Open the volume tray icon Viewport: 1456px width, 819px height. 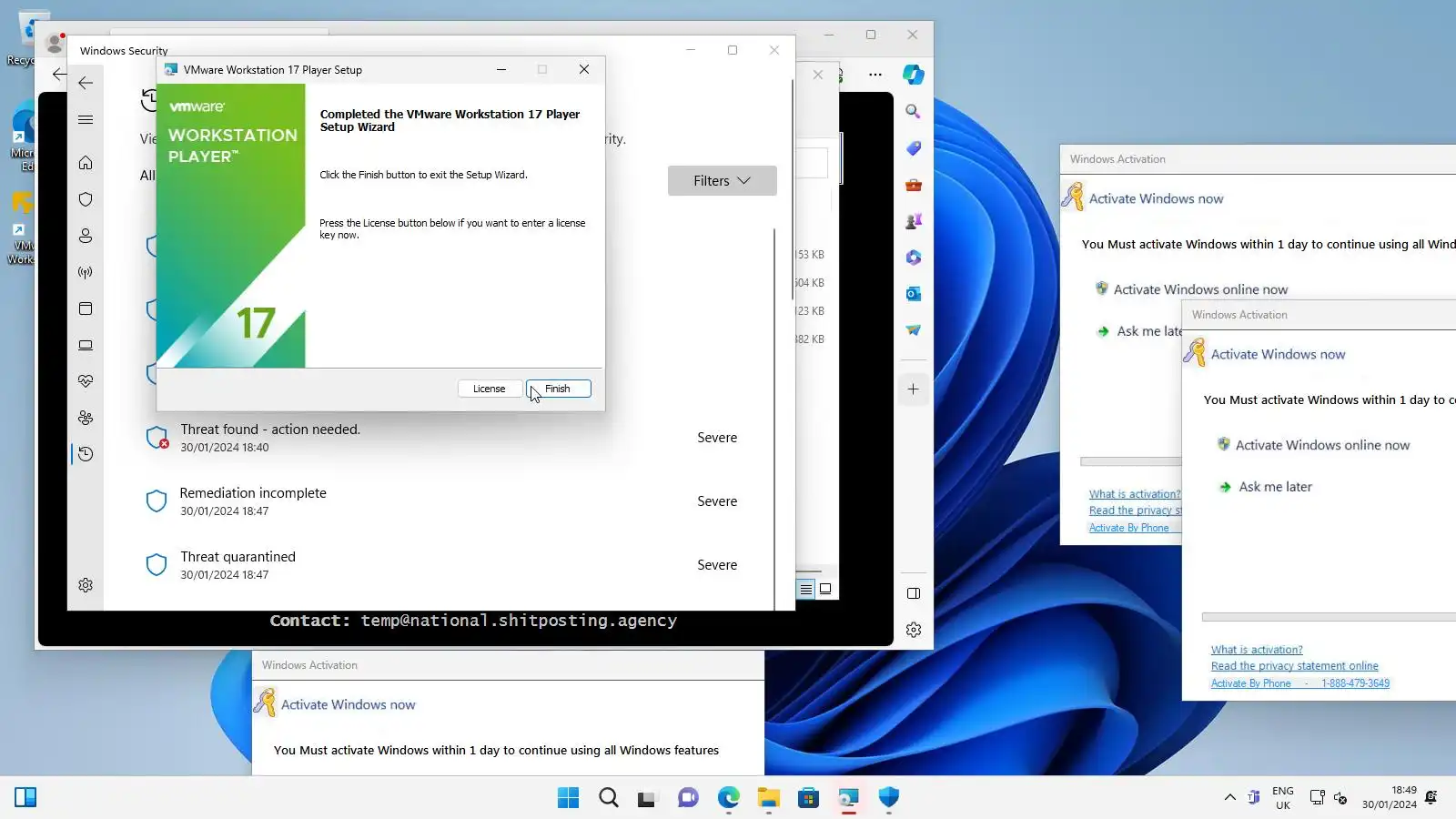1340,798
